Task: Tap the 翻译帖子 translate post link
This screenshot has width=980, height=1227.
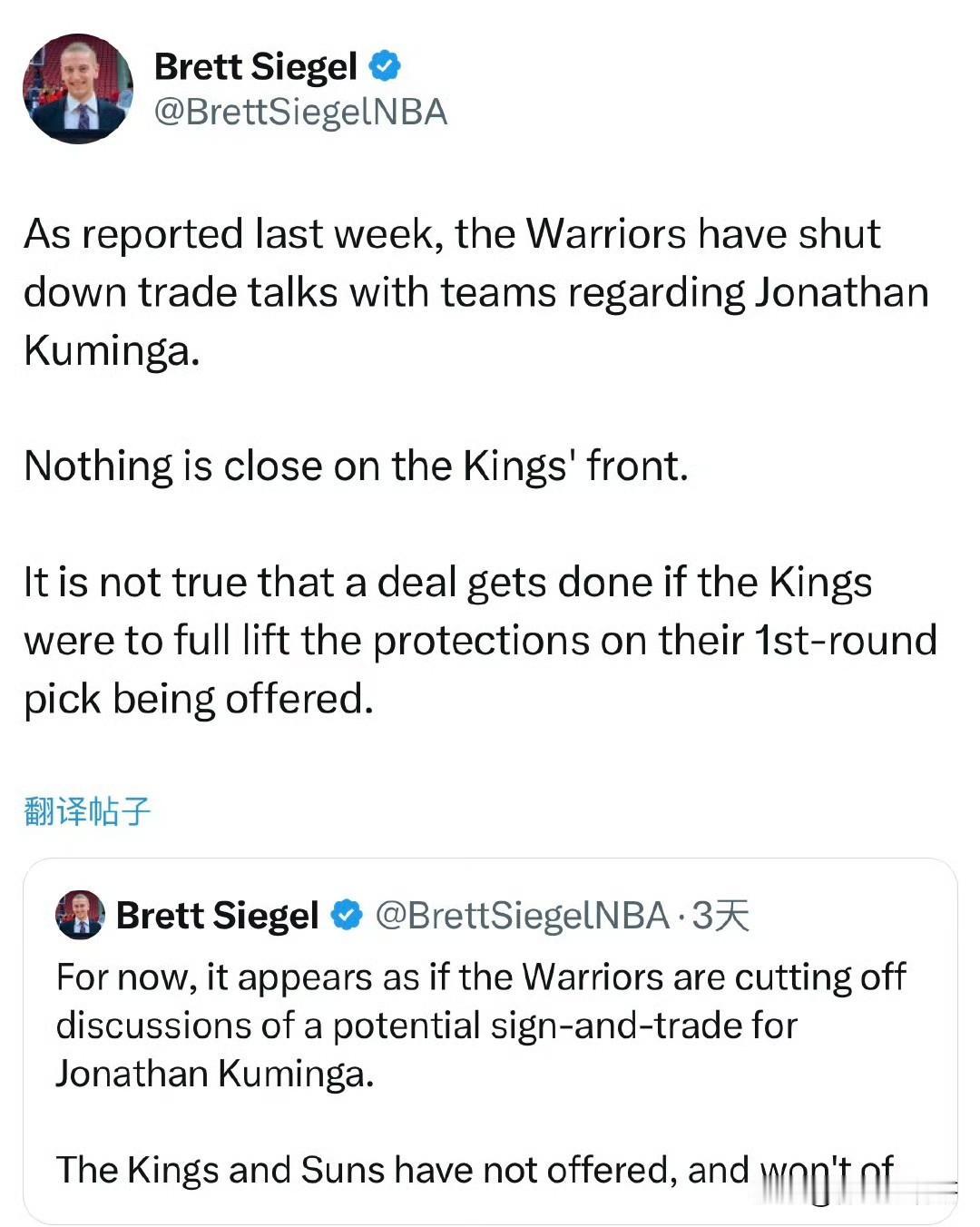Action: pos(87,810)
